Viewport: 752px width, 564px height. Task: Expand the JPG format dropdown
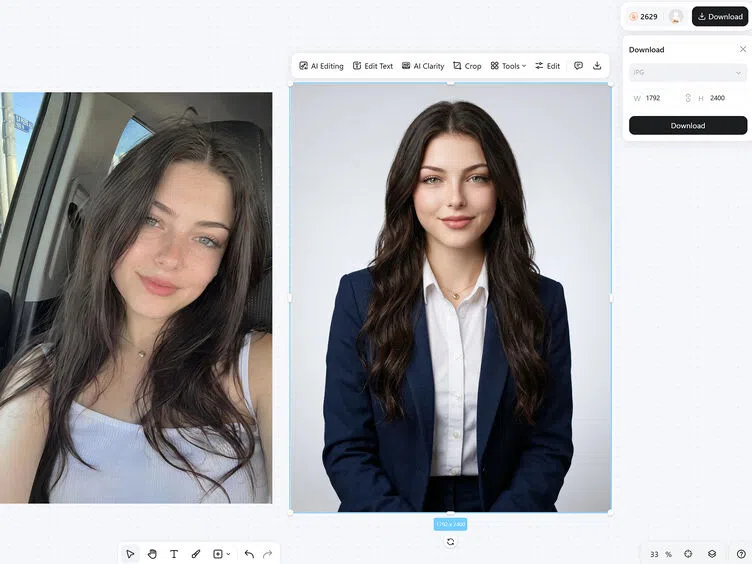pyautogui.click(x=688, y=72)
